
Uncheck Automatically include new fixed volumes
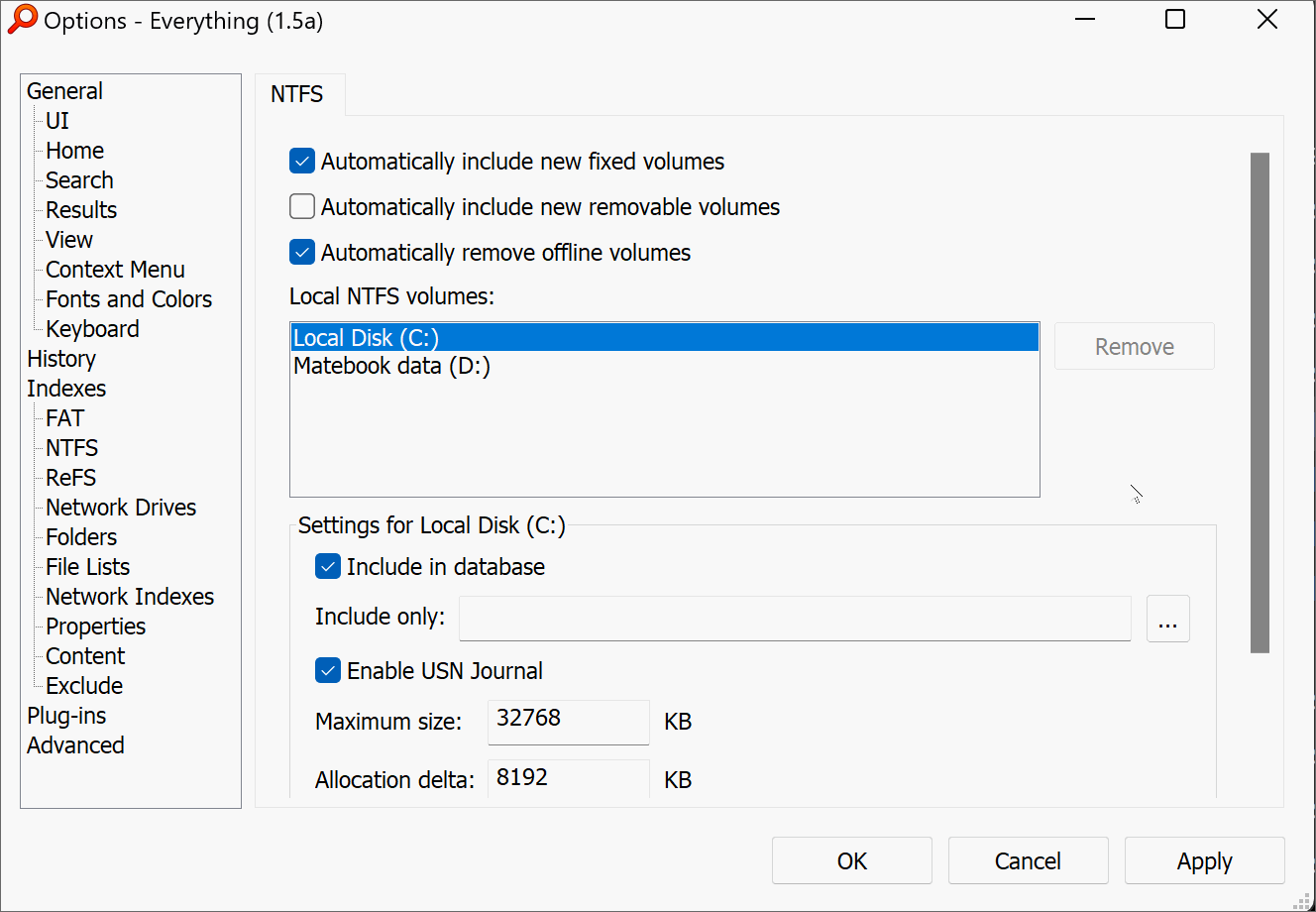(x=302, y=161)
